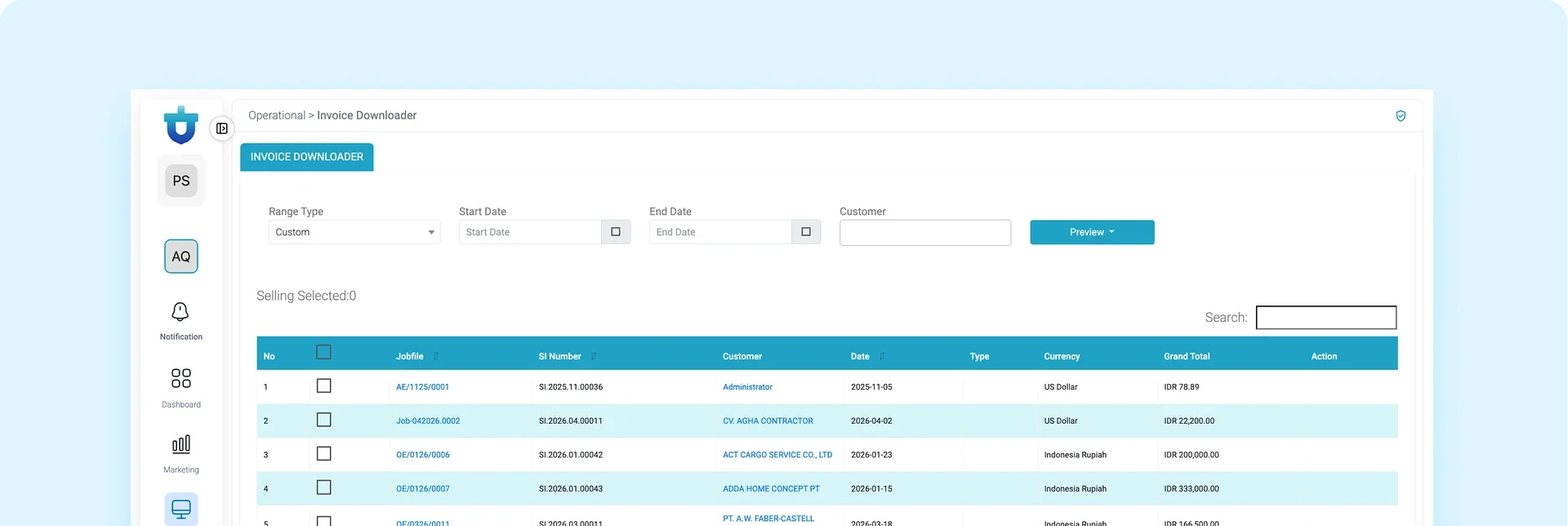Select date cell 2026-01-15

coord(871,489)
